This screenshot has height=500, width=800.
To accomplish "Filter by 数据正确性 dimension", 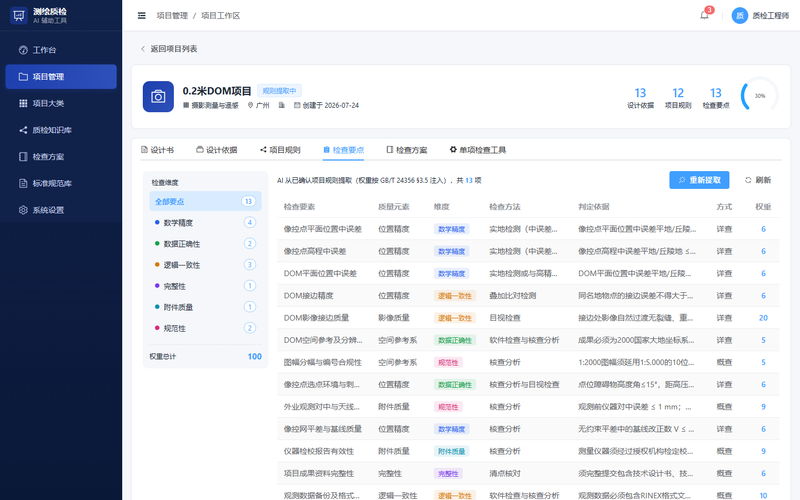I will (x=205, y=244).
